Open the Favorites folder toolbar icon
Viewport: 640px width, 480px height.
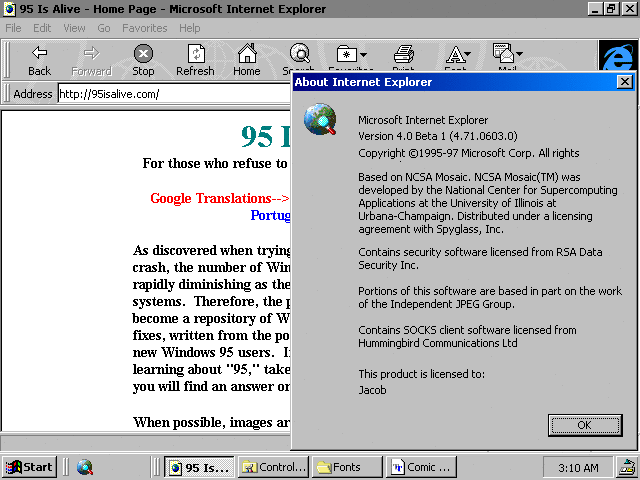point(346,54)
